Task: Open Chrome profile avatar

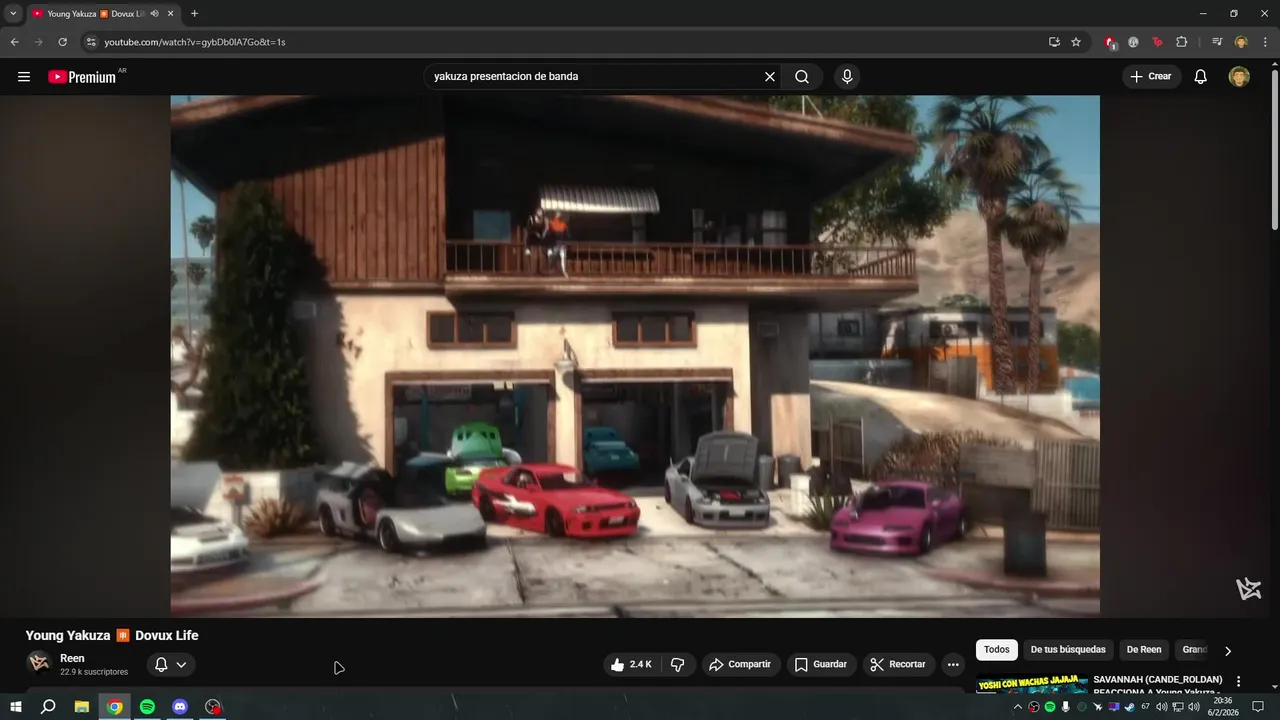Action: [x=1241, y=42]
